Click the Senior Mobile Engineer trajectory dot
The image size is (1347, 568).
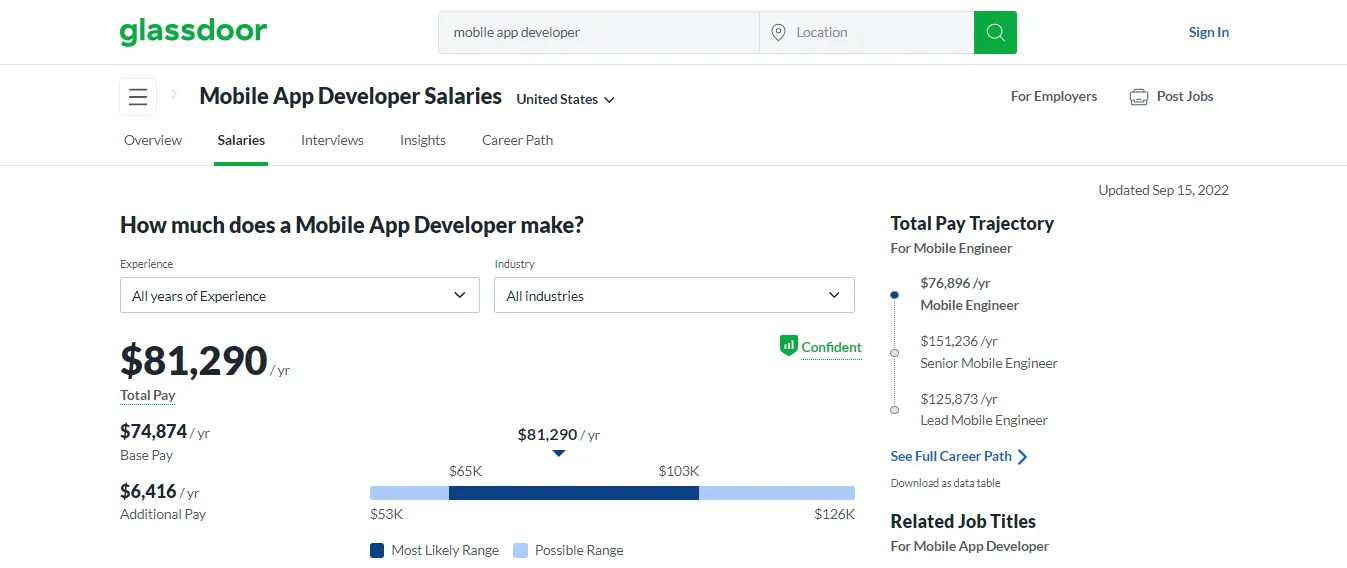pyautogui.click(x=894, y=352)
